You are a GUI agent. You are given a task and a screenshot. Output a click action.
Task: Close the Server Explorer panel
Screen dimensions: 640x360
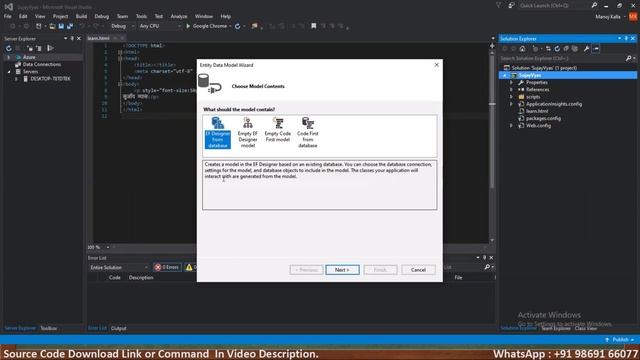pyautogui.click(x=79, y=38)
